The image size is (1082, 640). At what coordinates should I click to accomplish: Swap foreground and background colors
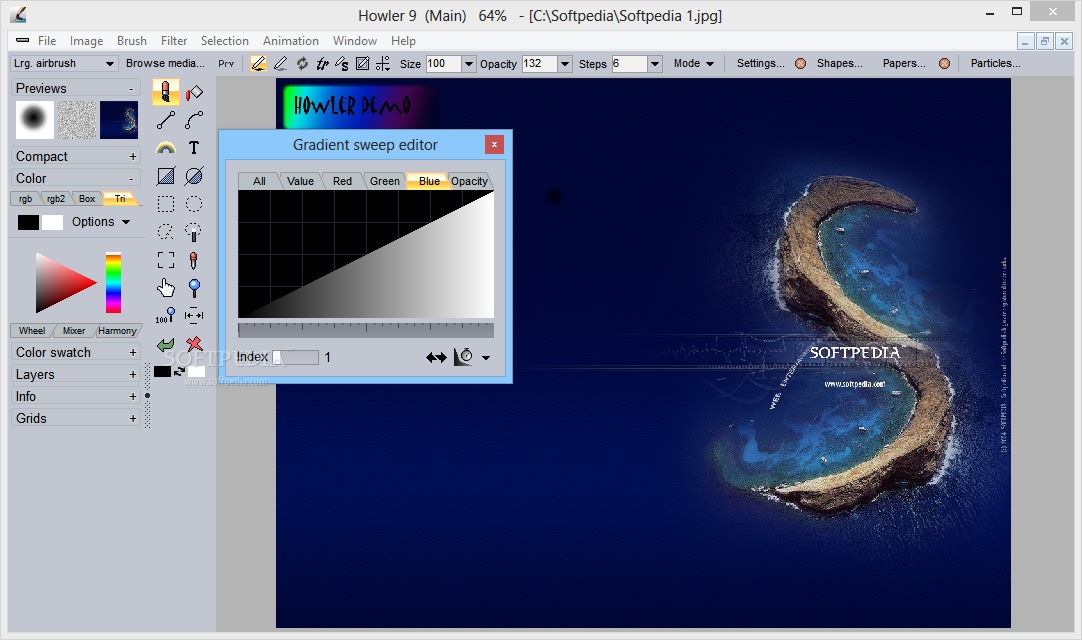pyautogui.click(x=179, y=371)
